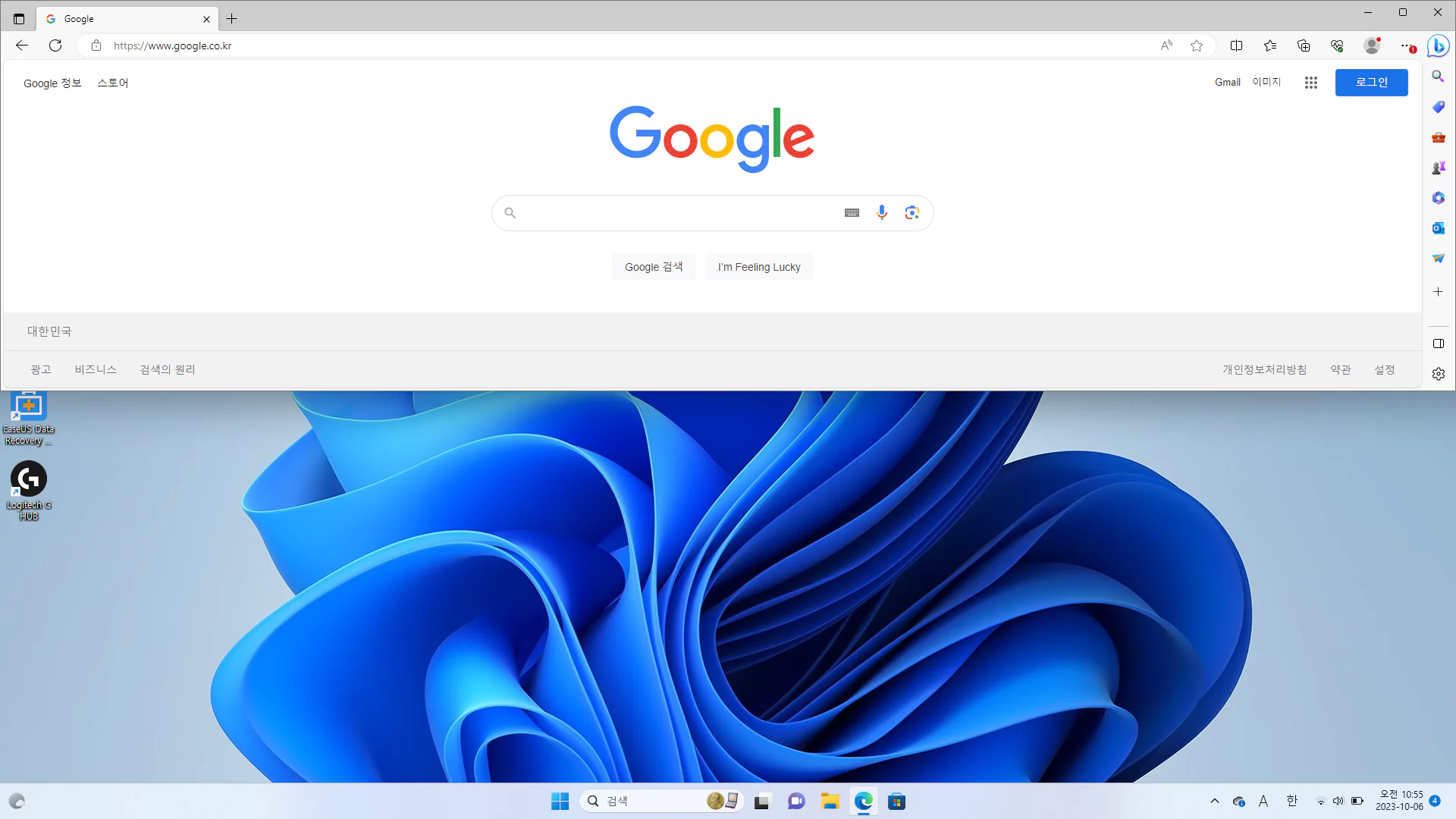
Task: Activate Read Aloud icon in address bar
Action: click(1166, 45)
